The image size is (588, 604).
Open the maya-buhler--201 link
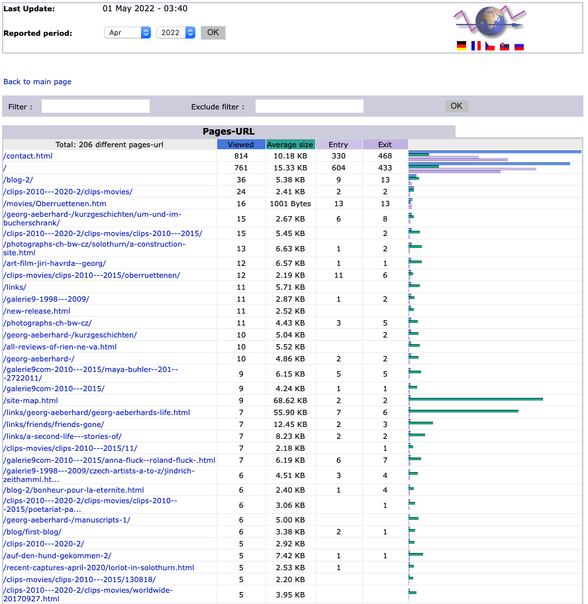point(91,374)
